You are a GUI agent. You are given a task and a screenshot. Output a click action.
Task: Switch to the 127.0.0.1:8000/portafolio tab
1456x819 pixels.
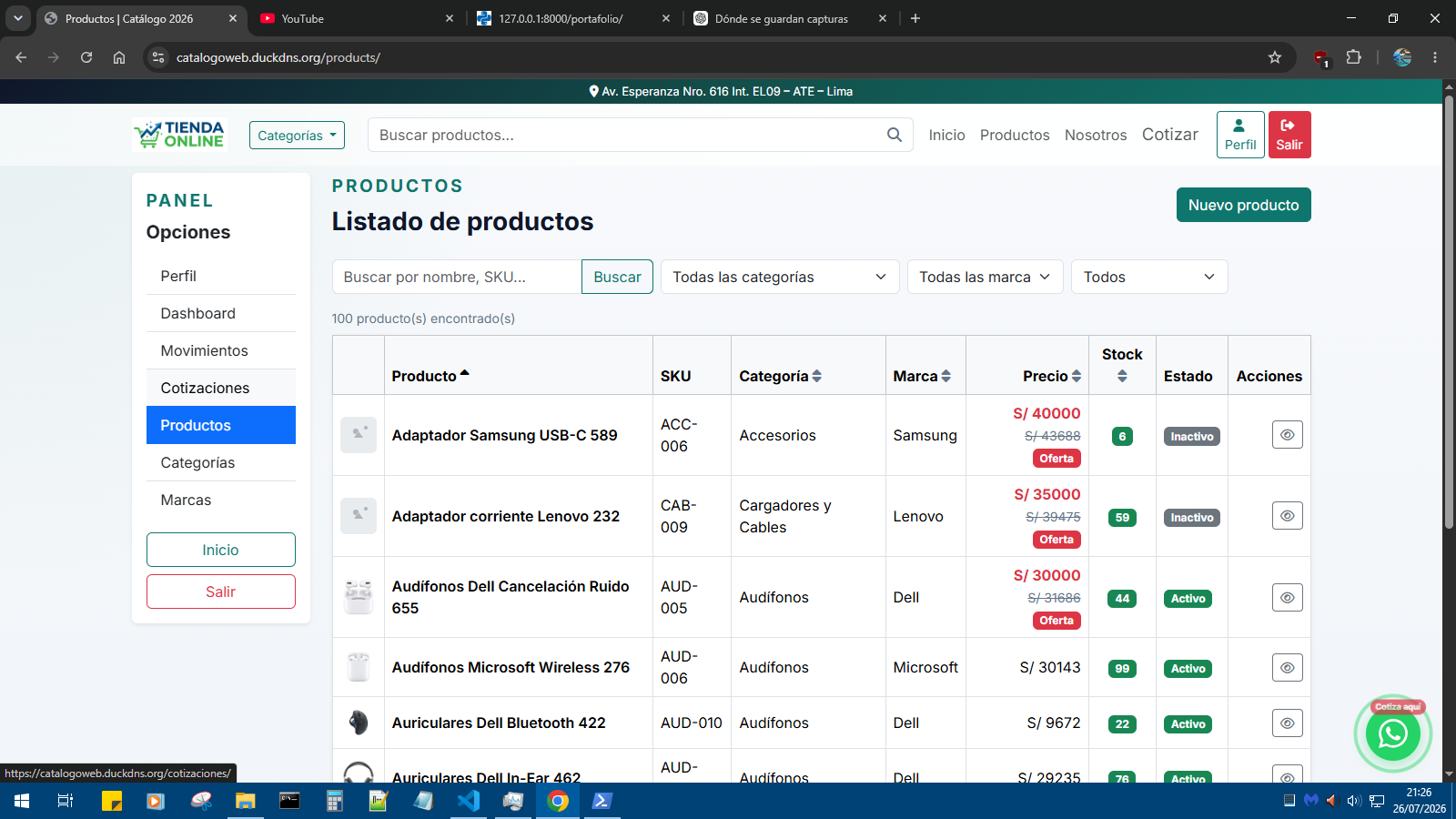click(x=573, y=18)
